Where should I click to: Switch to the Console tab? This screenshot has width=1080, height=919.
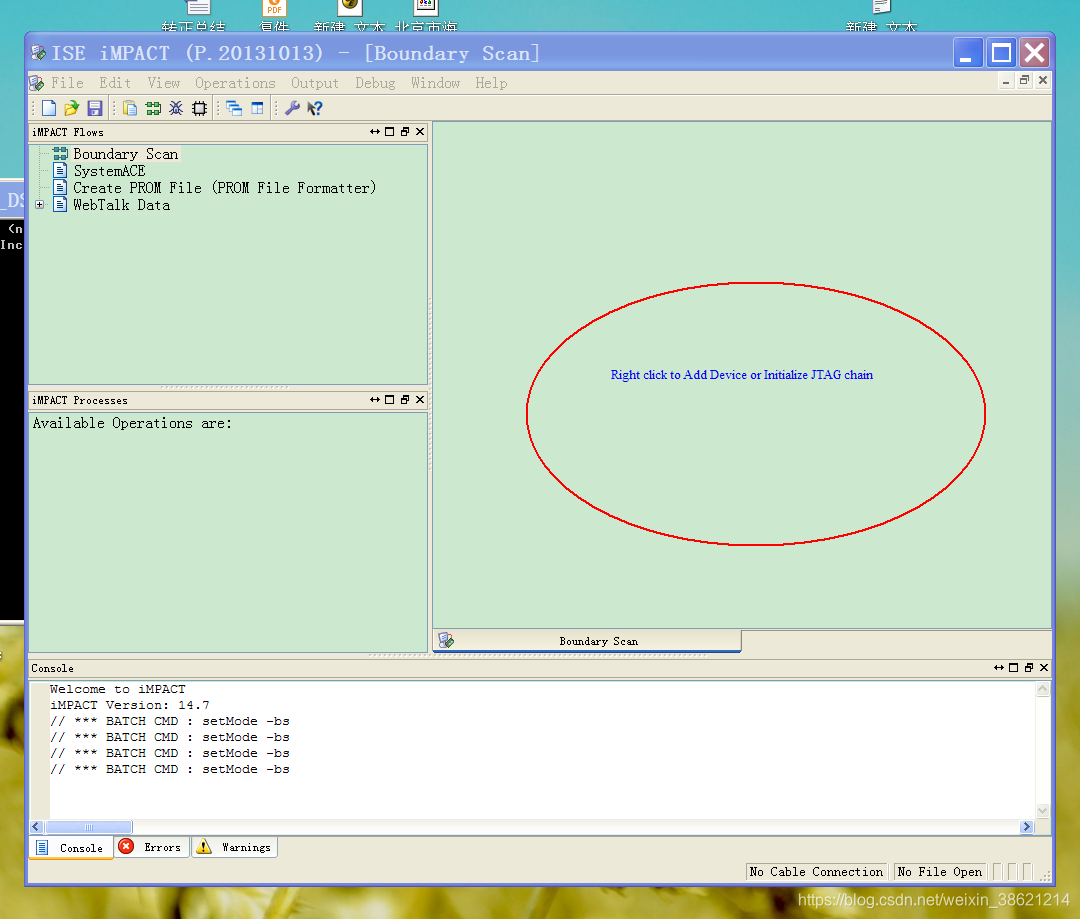click(x=71, y=847)
